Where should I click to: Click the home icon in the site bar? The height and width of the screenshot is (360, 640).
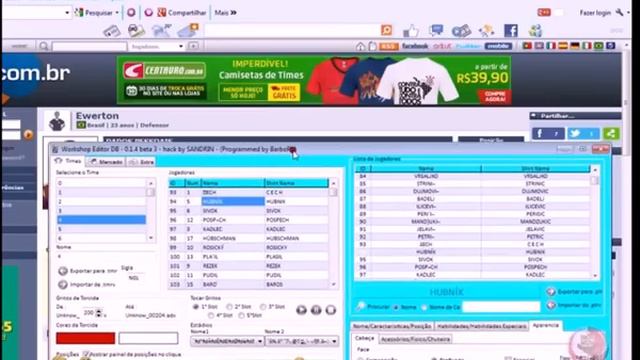[360, 46]
